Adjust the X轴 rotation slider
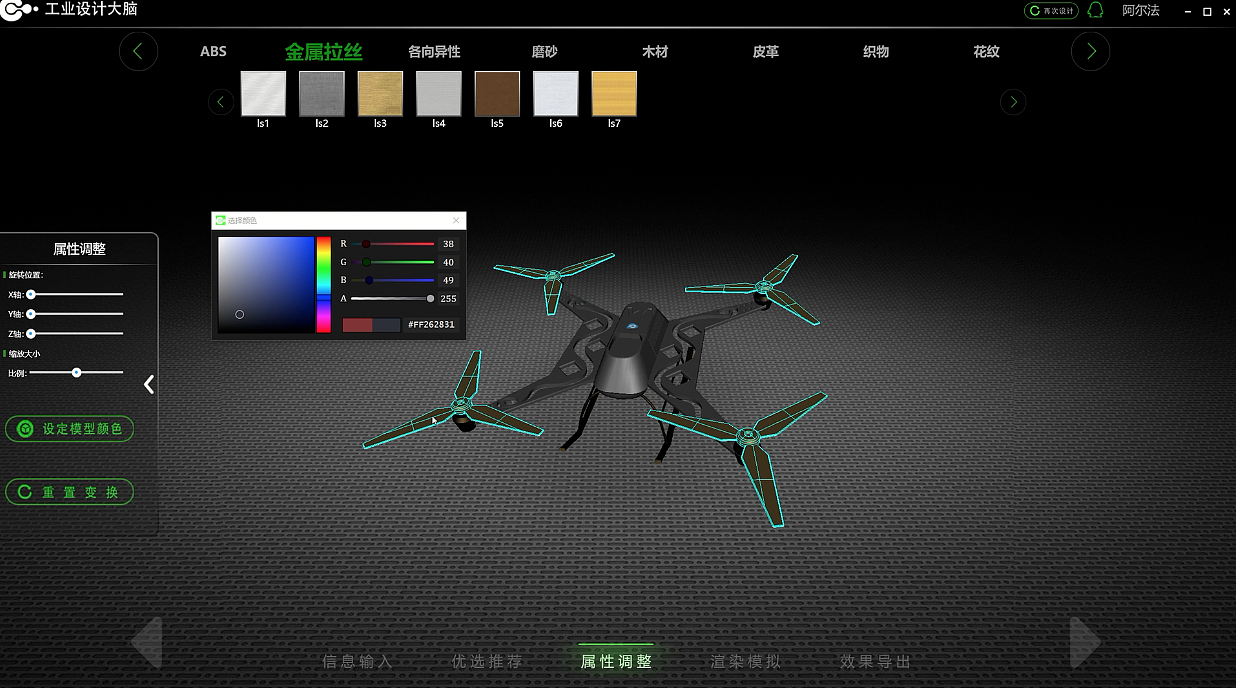This screenshot has width=1236, height=688. (x=76, y=294)
